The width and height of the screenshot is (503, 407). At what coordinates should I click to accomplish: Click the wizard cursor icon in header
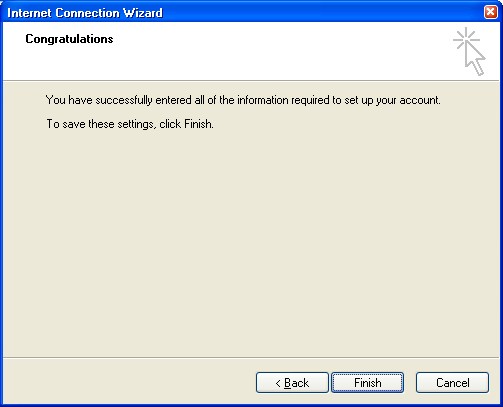pyautogui.click(x=469, y=52)
